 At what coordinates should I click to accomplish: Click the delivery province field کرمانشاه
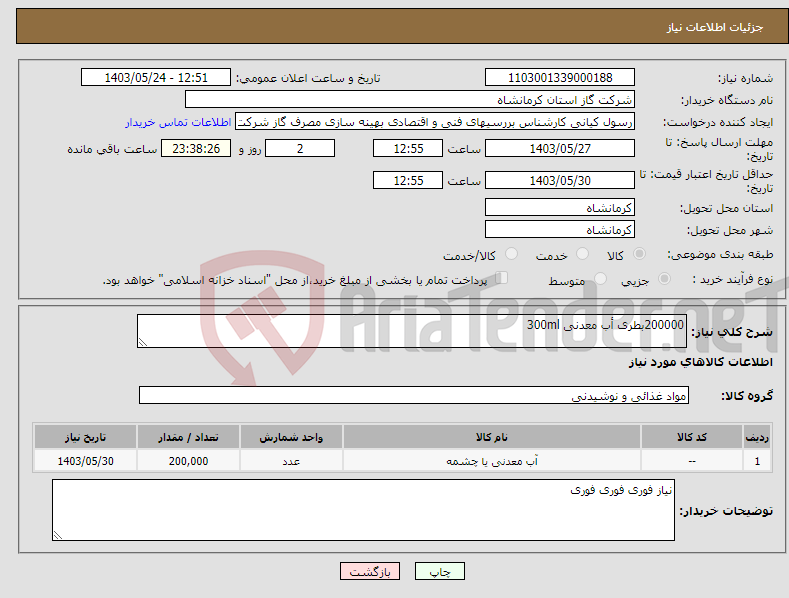click(x=560, y=207)
